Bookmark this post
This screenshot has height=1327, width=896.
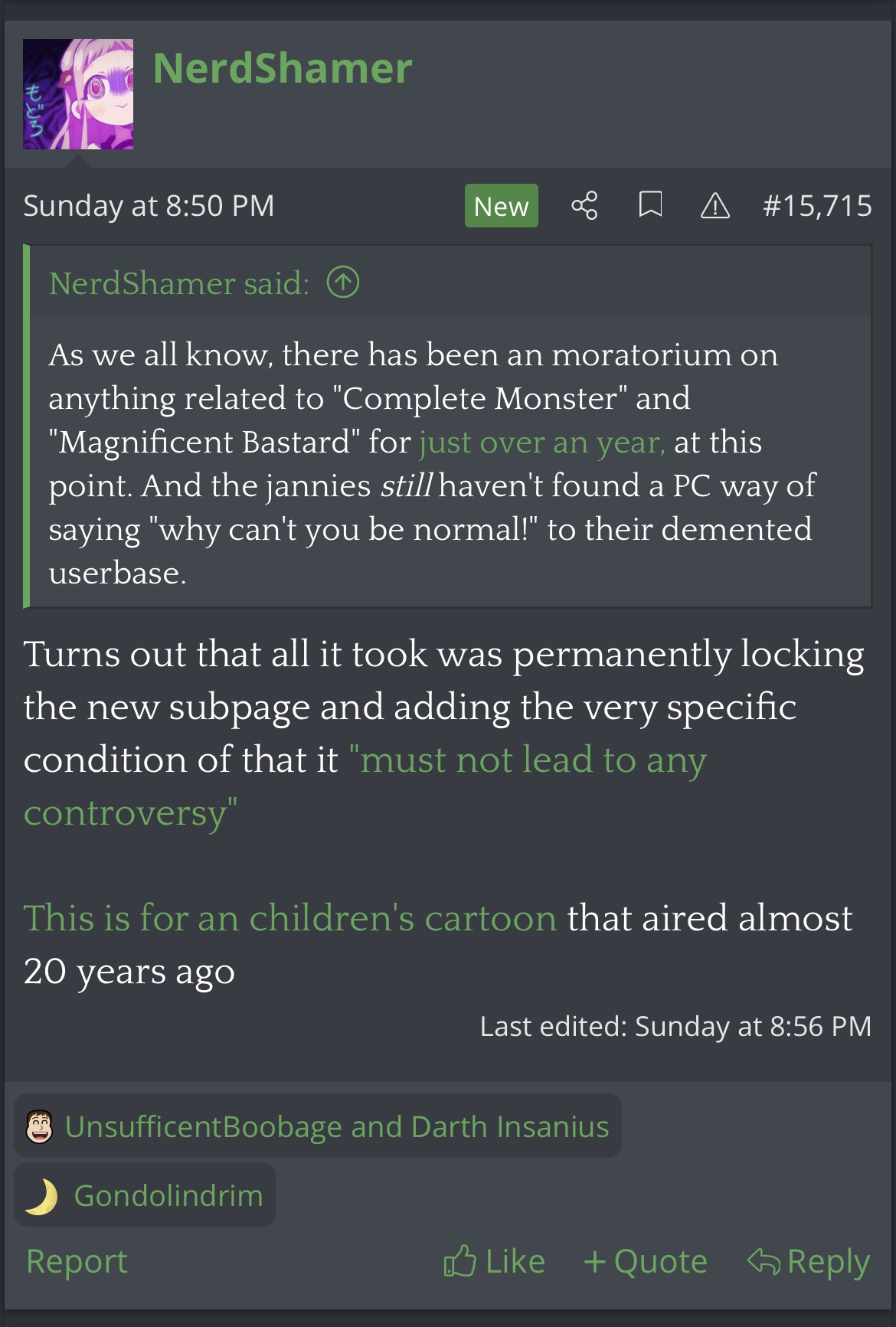tap(650, 205)
